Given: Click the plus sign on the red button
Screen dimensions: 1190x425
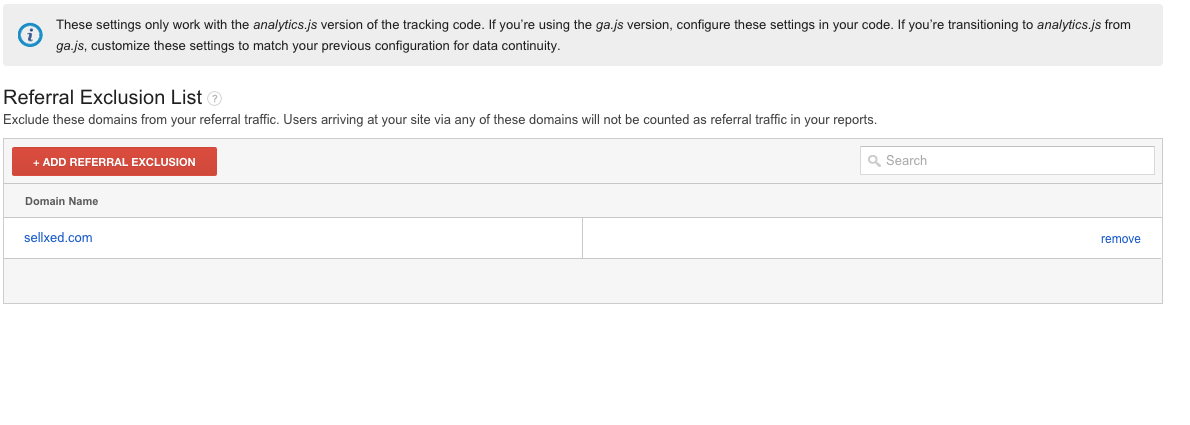Looking at the screenshot, I should coord(36,162).
